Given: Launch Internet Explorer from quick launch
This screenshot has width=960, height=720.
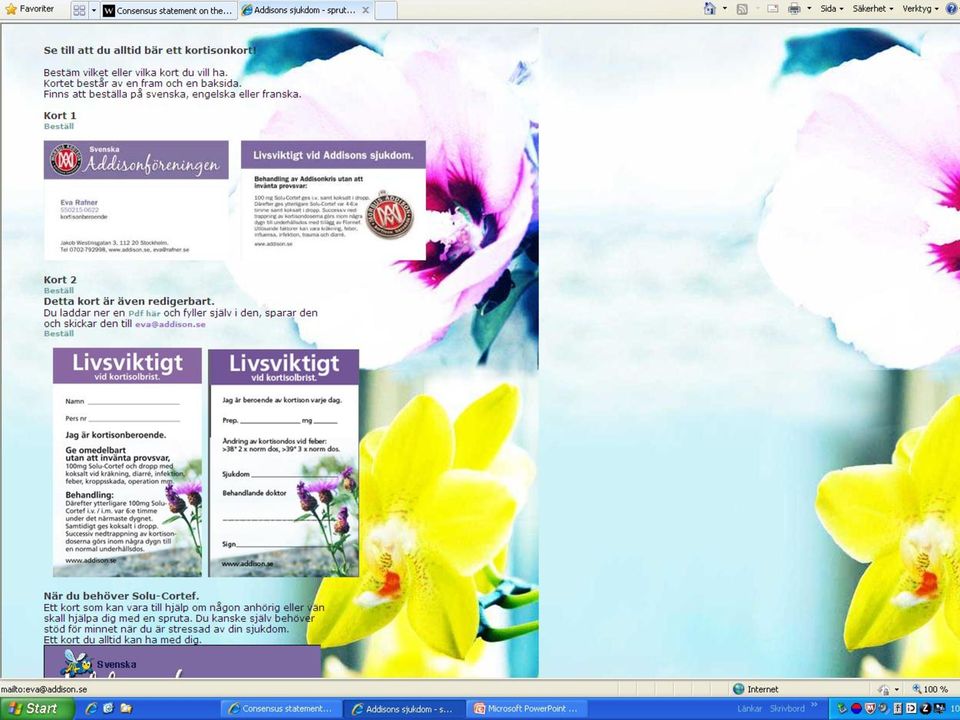Looking at the screenshot, I should coord(92,709).
